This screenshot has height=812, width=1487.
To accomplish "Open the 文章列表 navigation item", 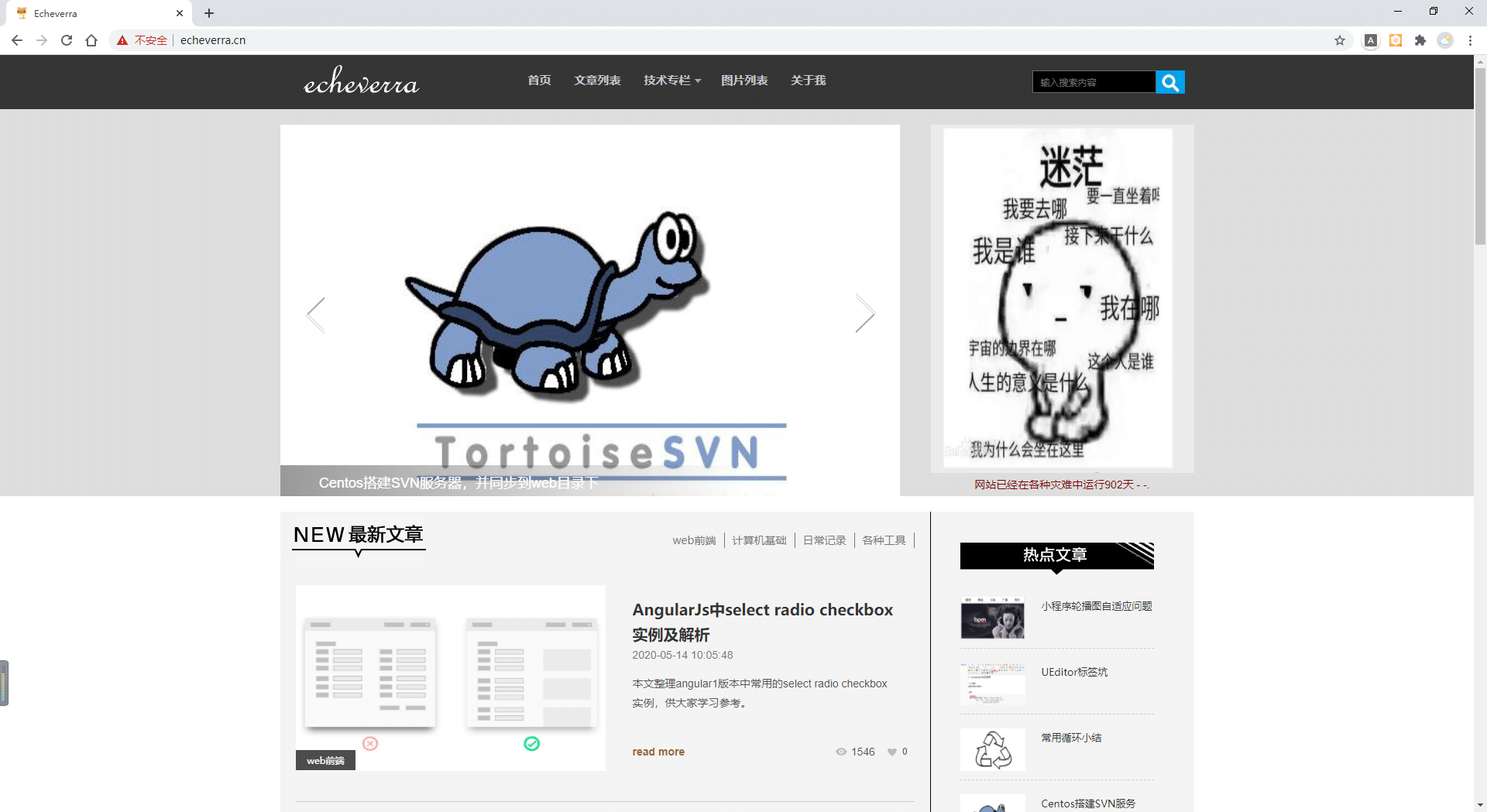I will pyautogui.click(x=597, y=81).
